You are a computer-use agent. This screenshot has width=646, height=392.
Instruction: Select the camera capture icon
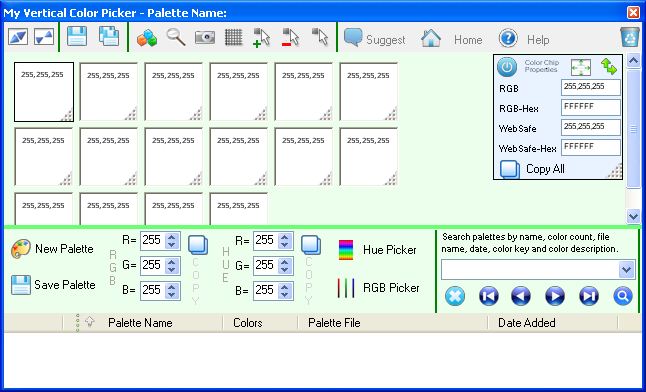(x=205, y=38)
